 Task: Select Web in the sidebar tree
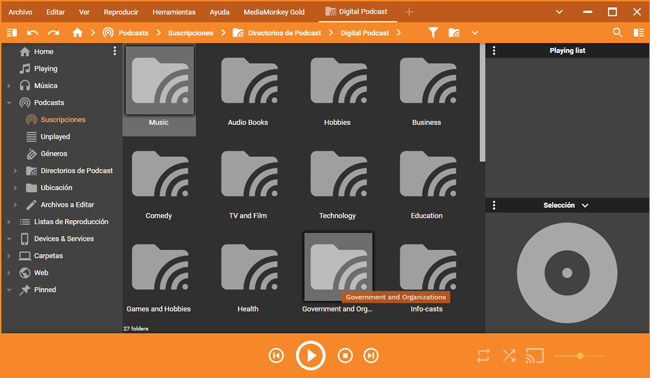(x=41, y=273)
